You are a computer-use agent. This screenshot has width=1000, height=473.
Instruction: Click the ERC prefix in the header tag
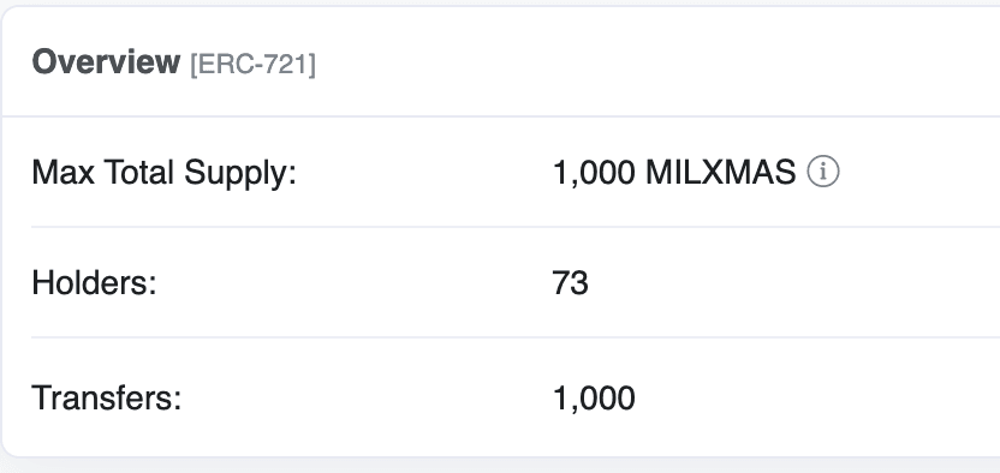223,64
